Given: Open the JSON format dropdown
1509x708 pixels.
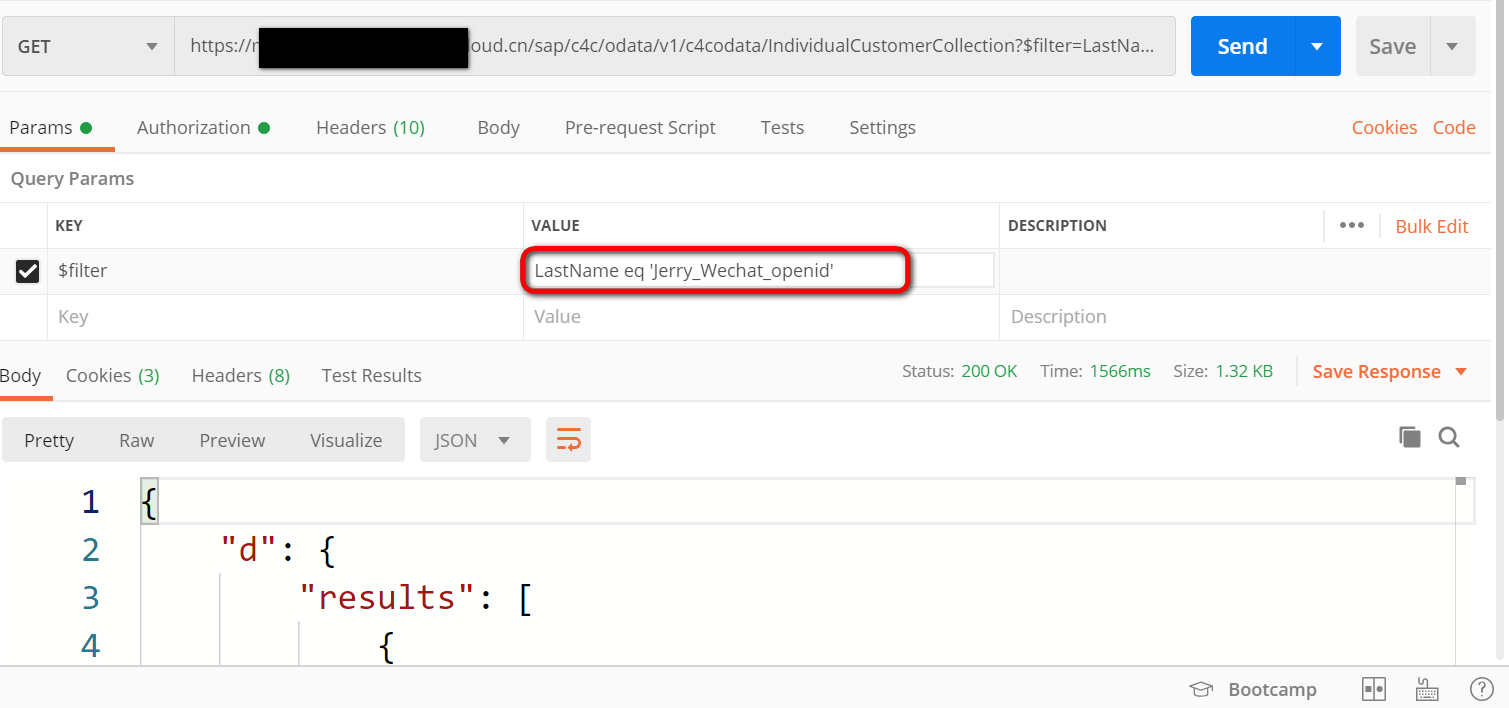Looking at the screenshot, I should click(475, 440).
